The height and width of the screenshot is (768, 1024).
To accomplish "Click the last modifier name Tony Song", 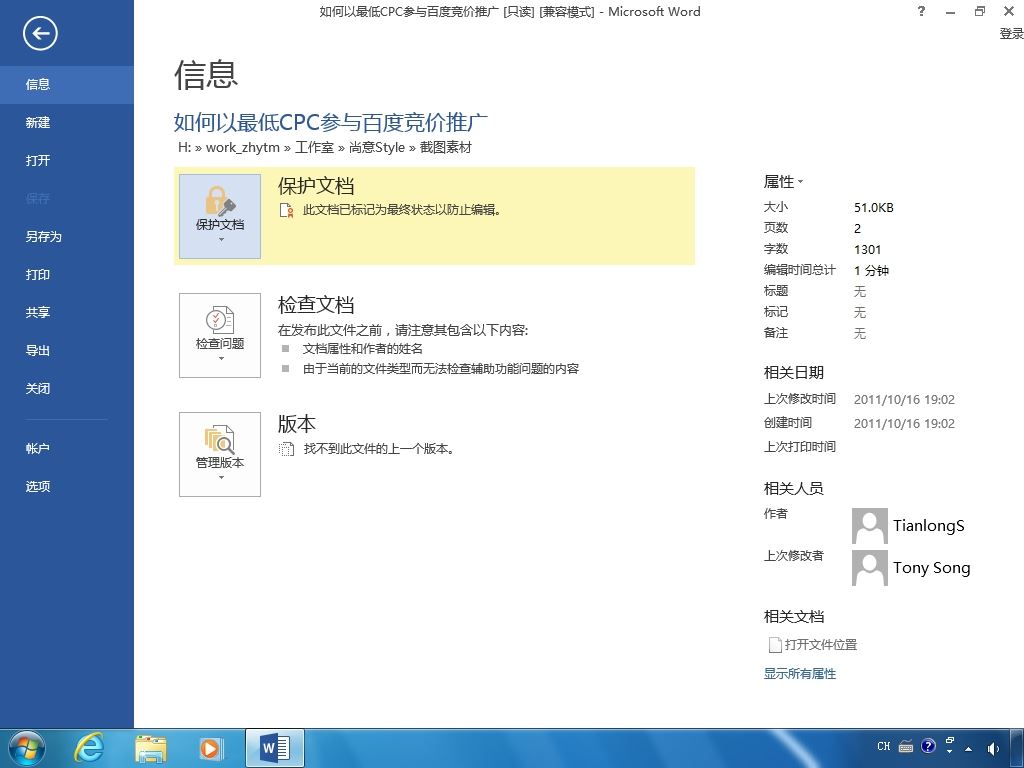I will point(932,568).
